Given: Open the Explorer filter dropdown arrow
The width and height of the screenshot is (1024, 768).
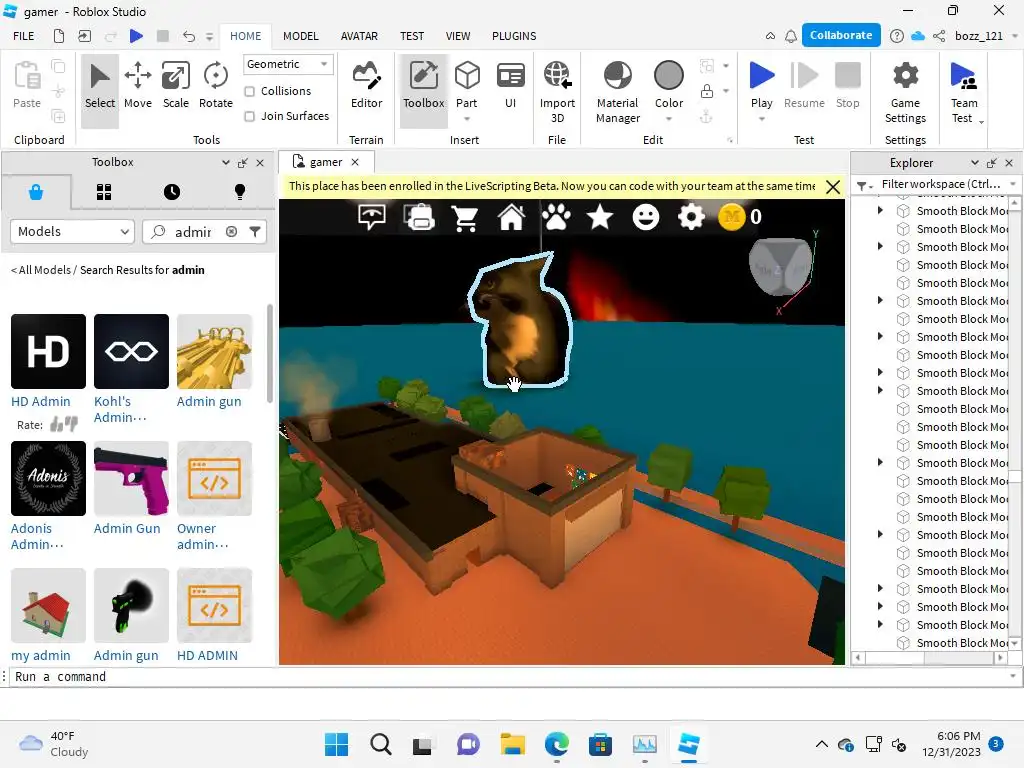Looking at the screenshot, I should [x=1013, y=184].
